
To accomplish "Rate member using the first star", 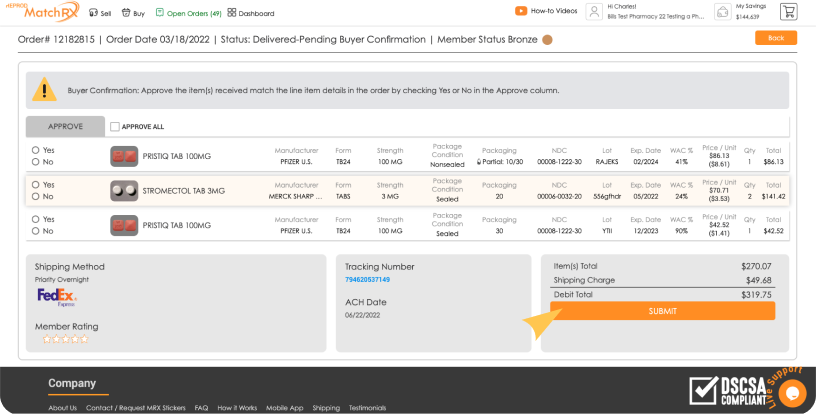I will tap(46, 339).
